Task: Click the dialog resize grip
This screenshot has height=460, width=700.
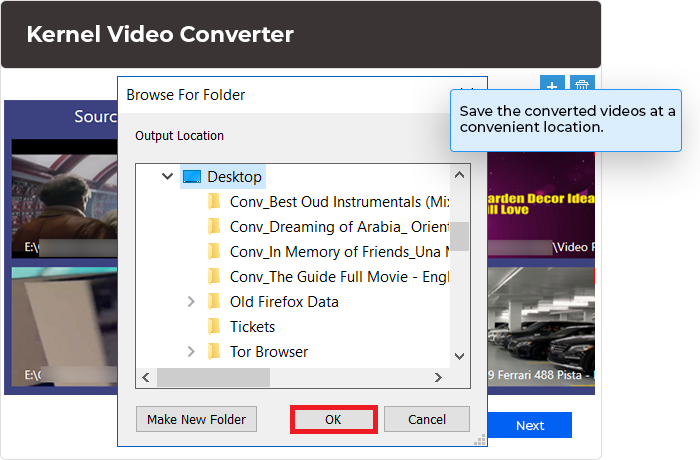Action: click(480, 440)
